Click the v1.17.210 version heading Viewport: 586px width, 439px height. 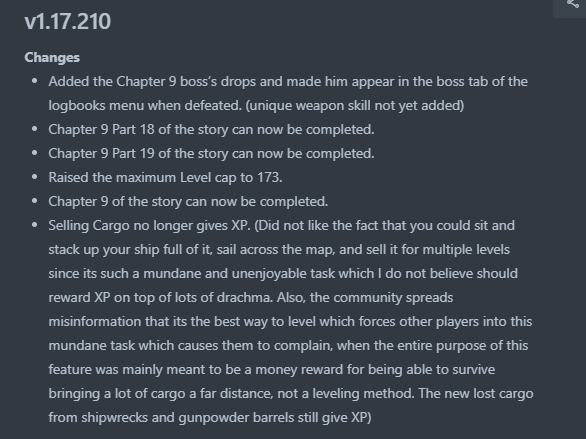[68, 22]
